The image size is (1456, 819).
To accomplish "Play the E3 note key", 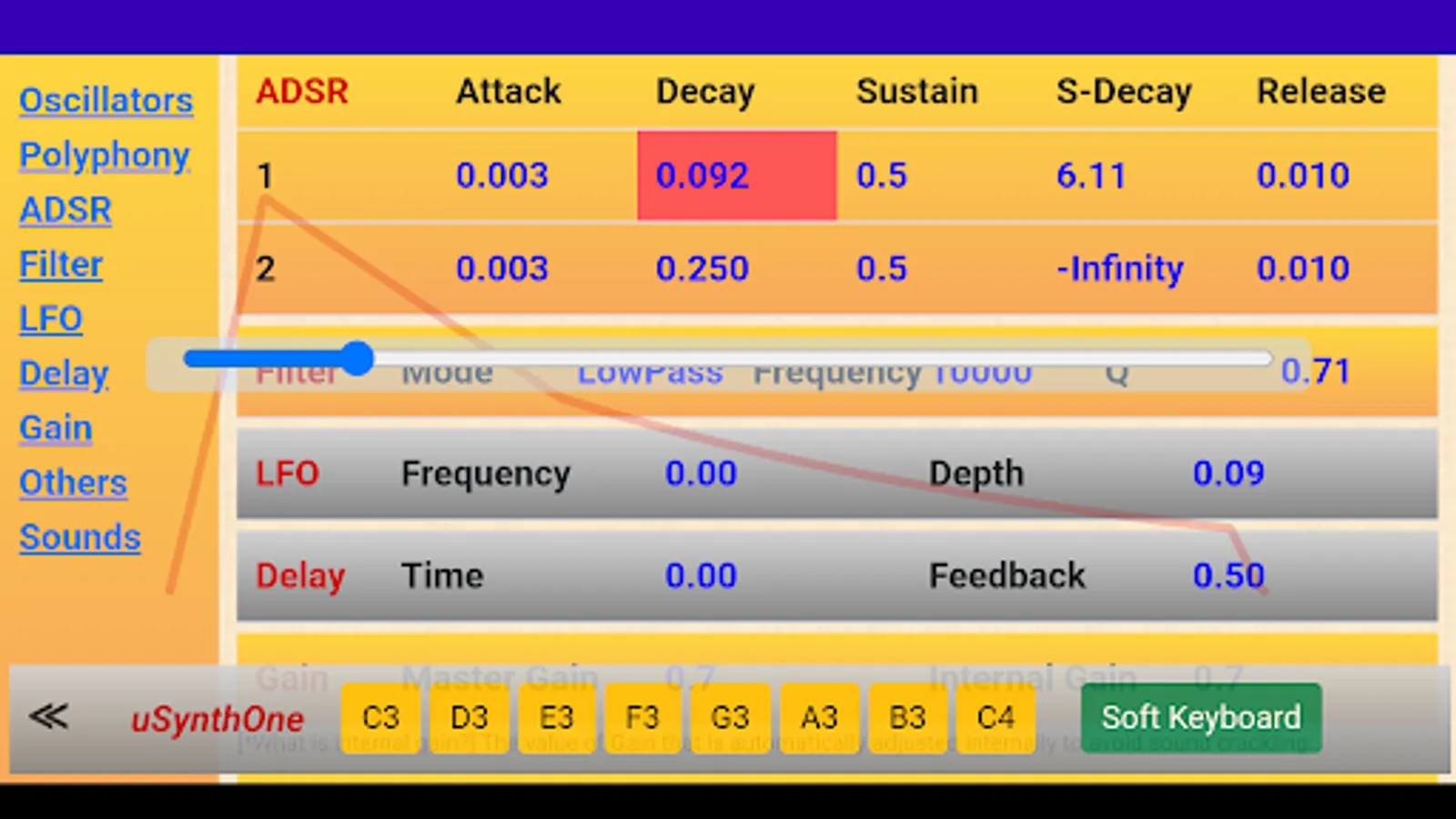I will click(557, 717).
